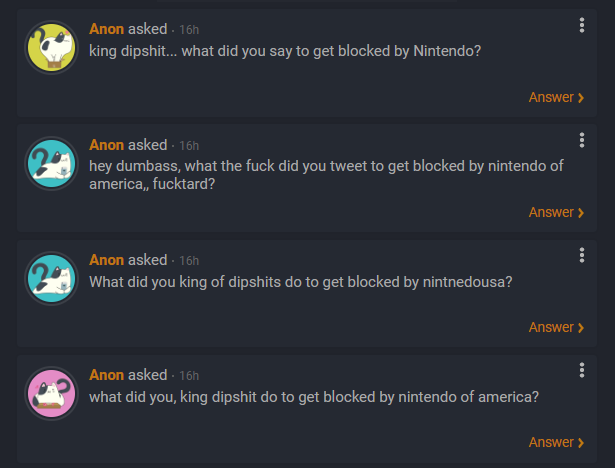615x468 pixels.
Task: Click teal cat avatar on 'hey dumbass' question
Action: [x=51, y=163]
